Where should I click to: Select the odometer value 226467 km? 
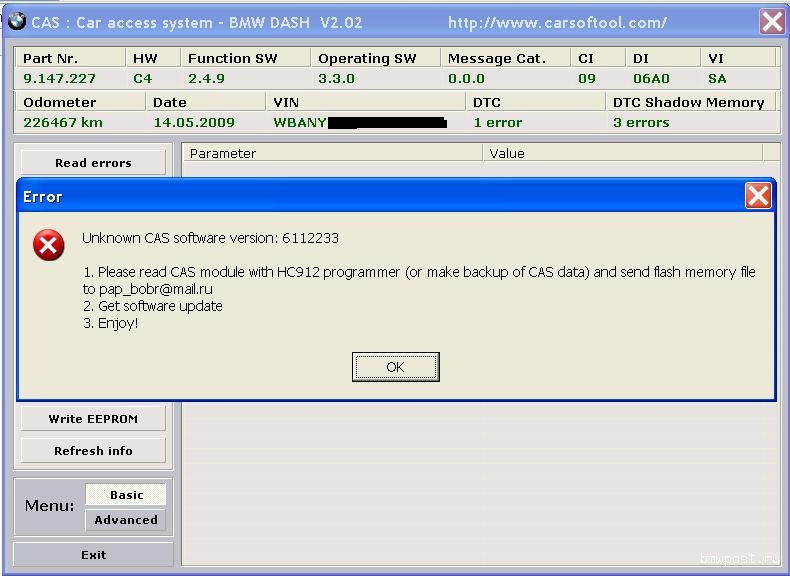63,122
